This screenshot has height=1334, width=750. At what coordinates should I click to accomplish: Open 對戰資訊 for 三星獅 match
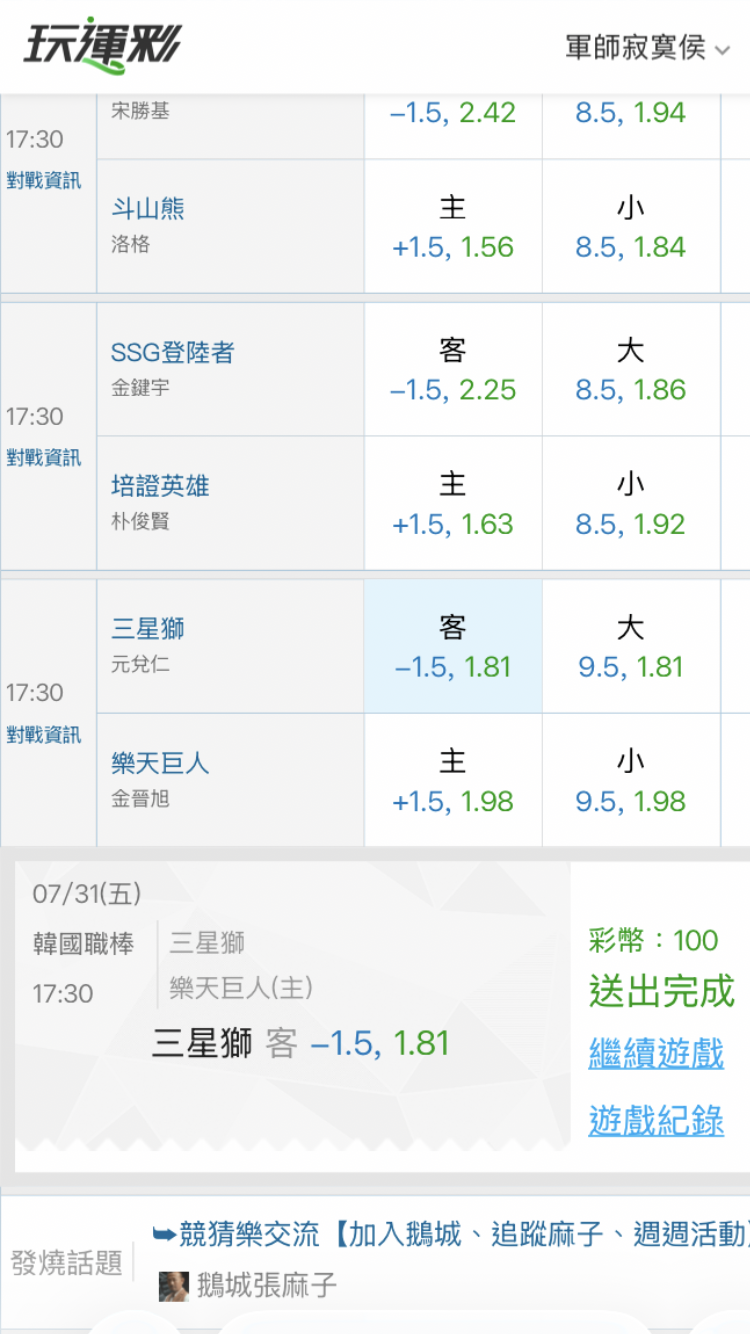click(44, 735)
